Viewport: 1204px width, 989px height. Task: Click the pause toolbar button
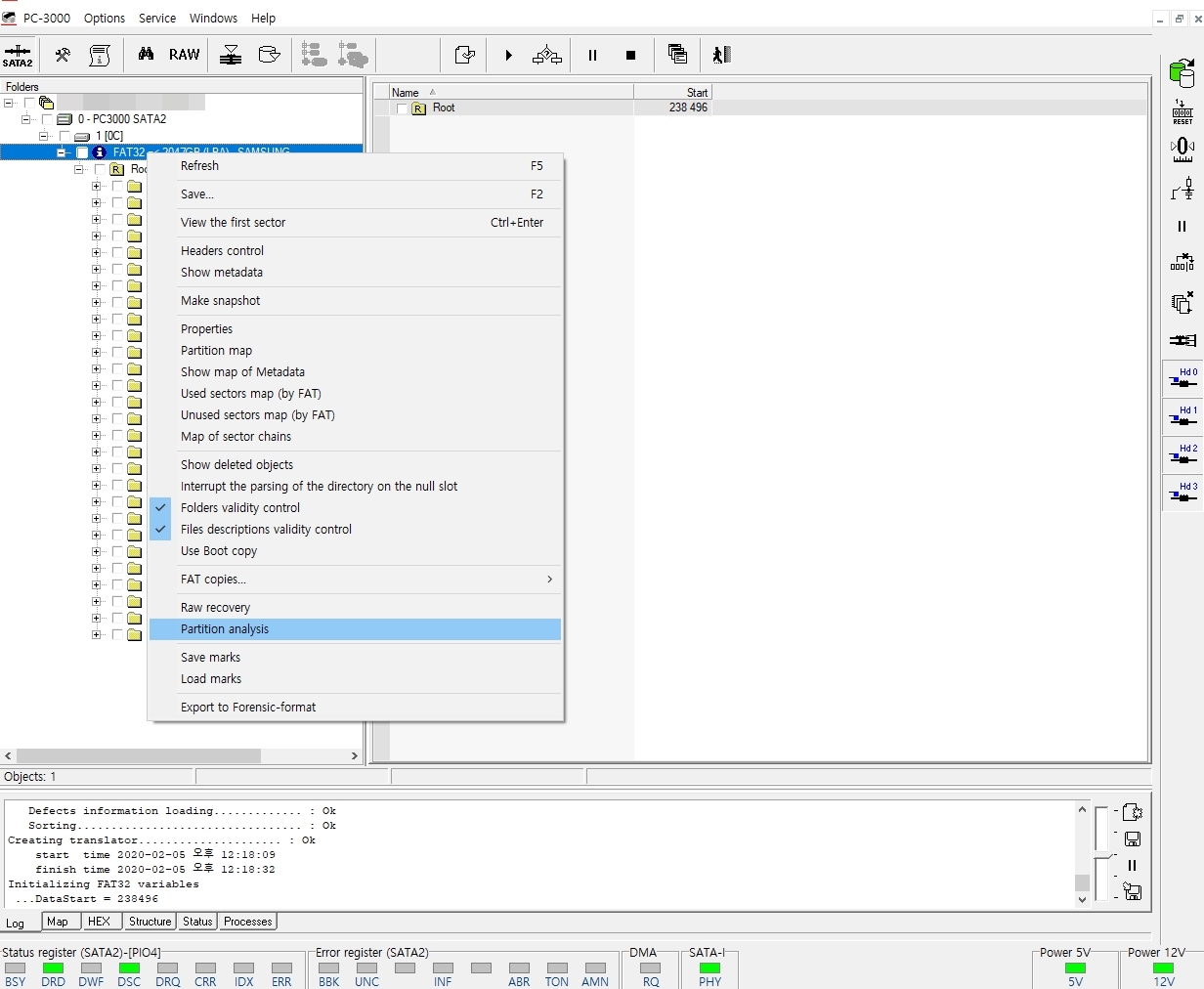(592, 55)
